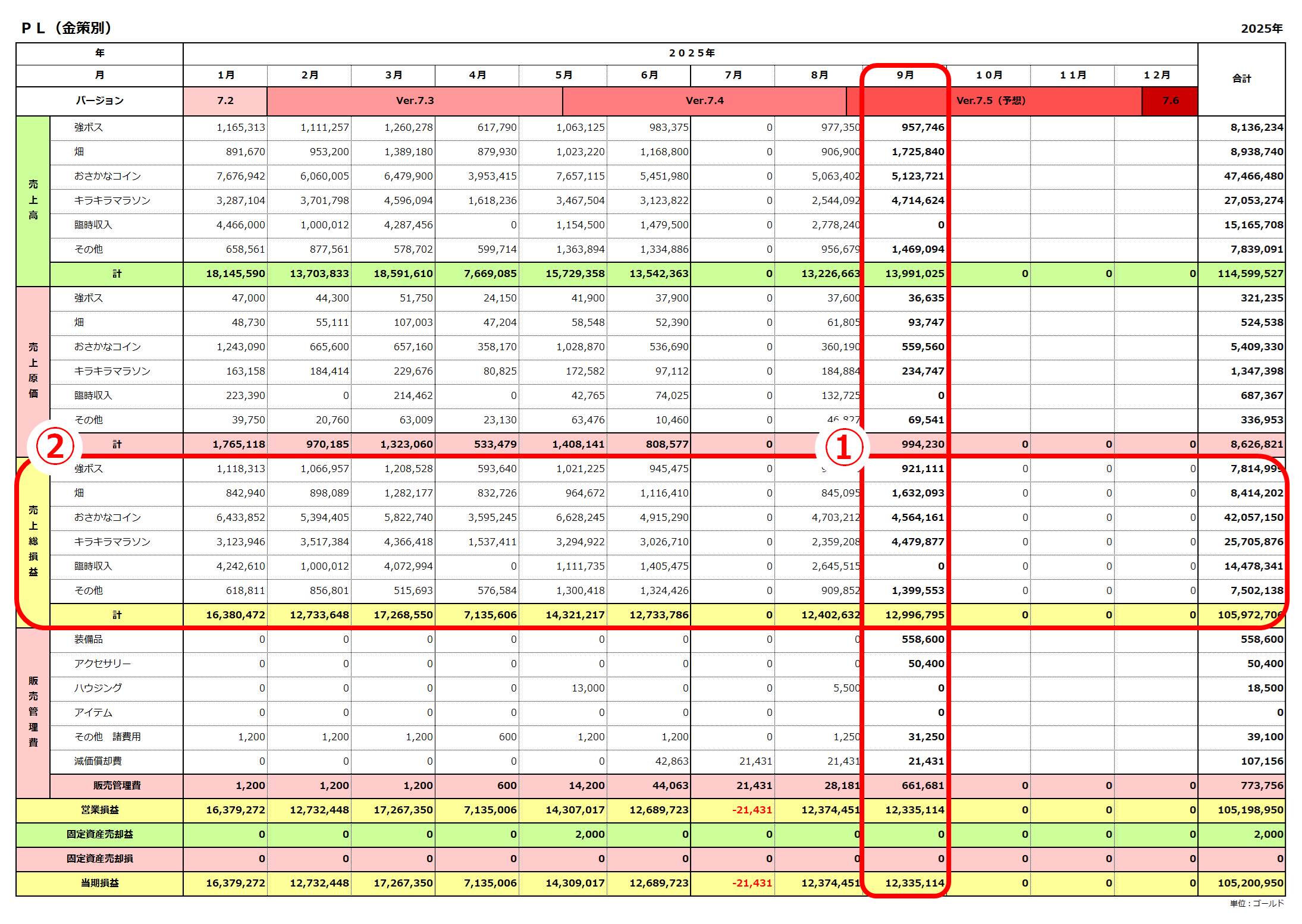Click the PL（金策別） title text
This screenshot has width=1302, height=924.
[x=67, y=28]
